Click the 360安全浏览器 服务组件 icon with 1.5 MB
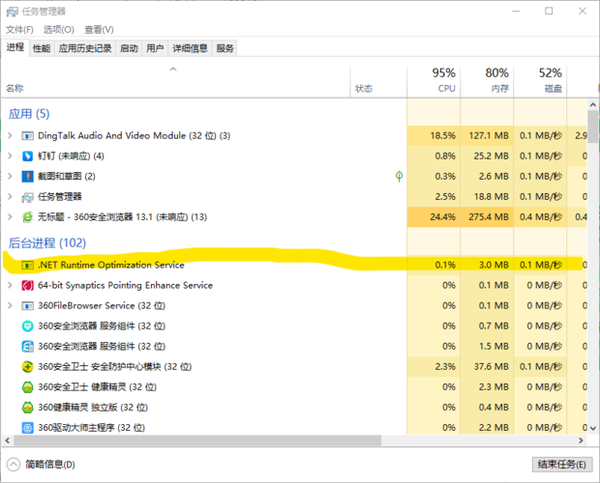This screenshot has width=600, height=483. pyautogui.click(x=27, y=346)
